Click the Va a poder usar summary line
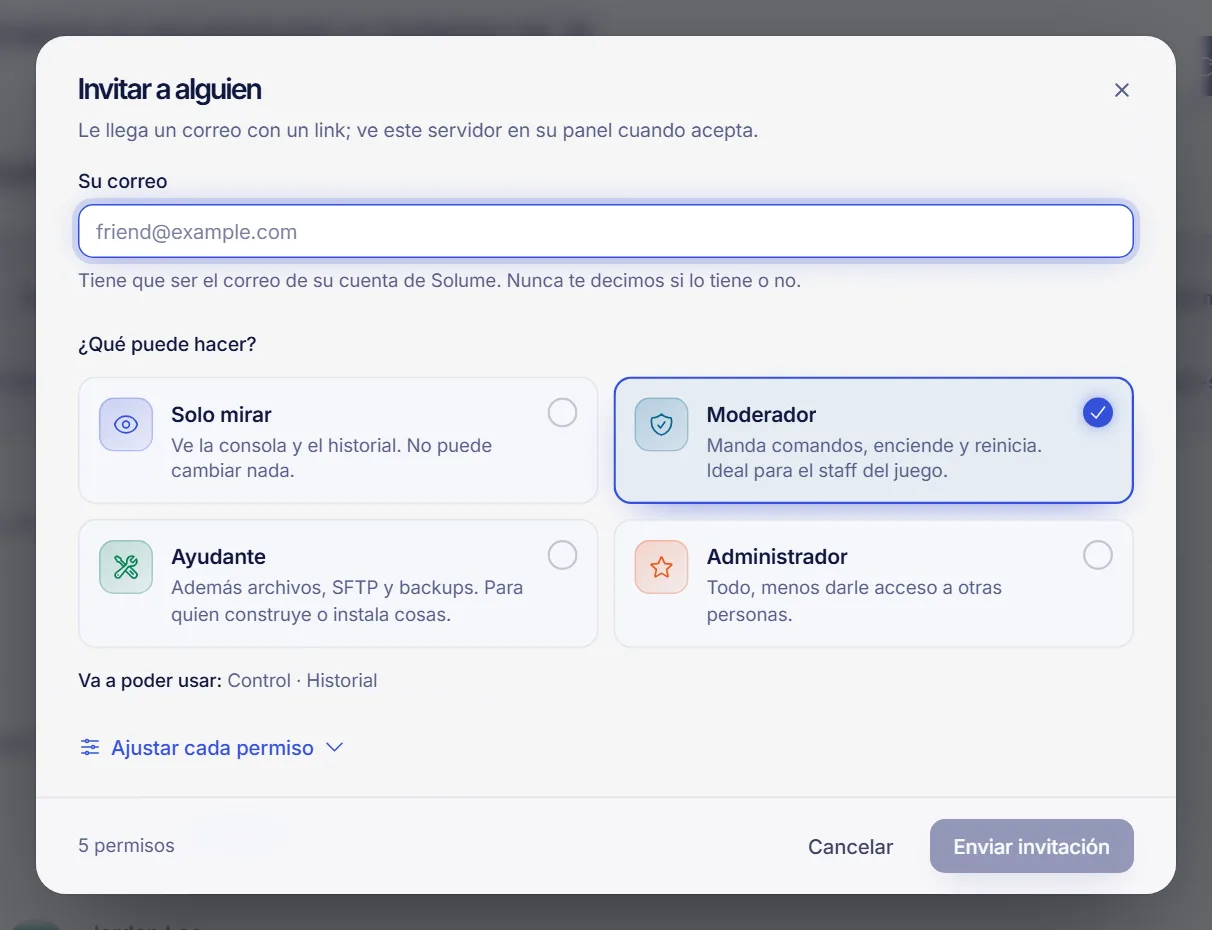Screen dimensions: 1212x930 [228, 681]
